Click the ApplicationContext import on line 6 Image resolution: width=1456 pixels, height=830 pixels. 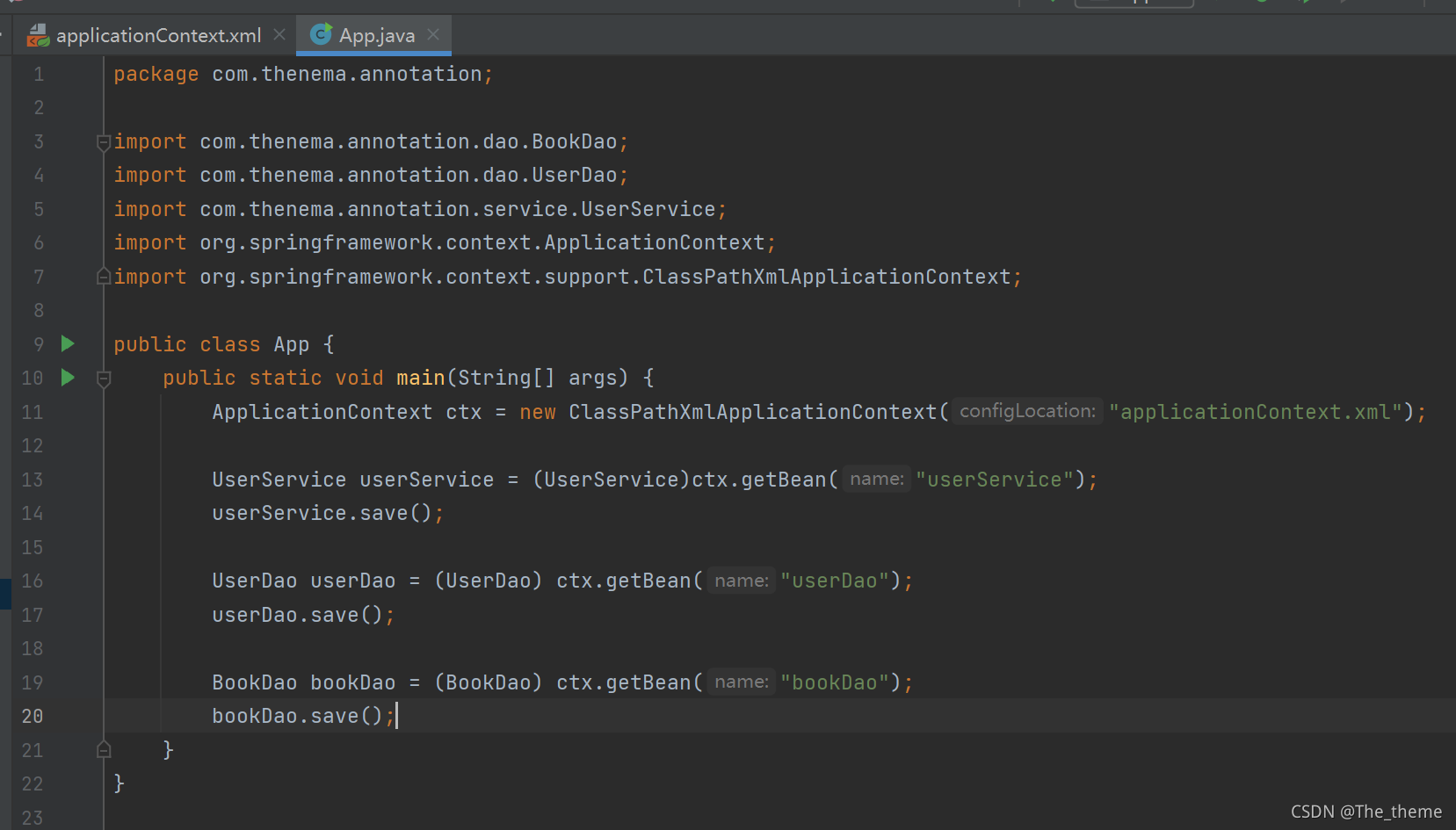tap(482, 243)
